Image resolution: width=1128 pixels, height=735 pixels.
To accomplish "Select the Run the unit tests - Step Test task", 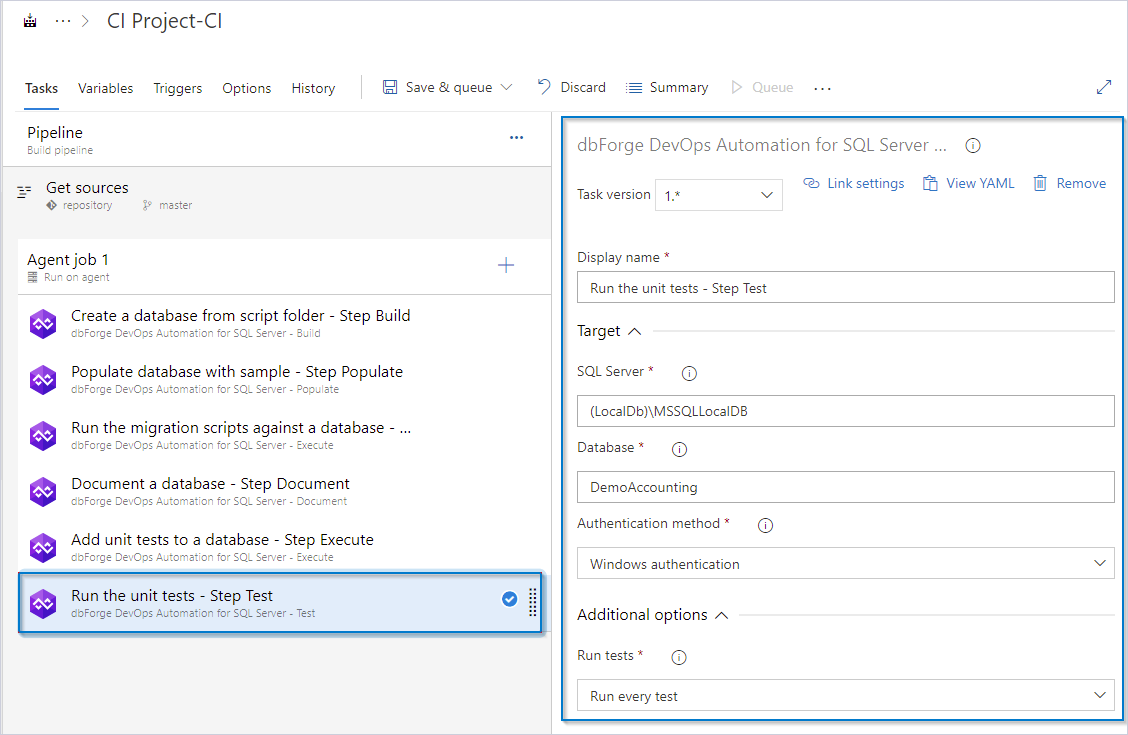I will click(x=281, y=603).
